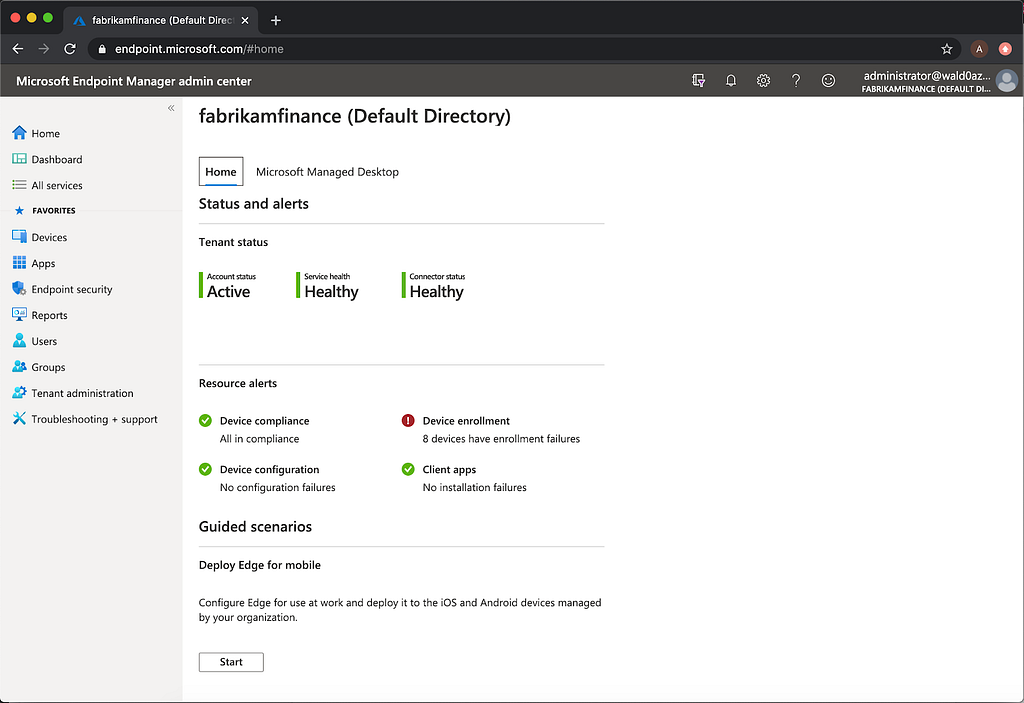Click the Dashboard icon in sidebar
Viewport: 1024px width, 703px height.
(x=19, y=159)
